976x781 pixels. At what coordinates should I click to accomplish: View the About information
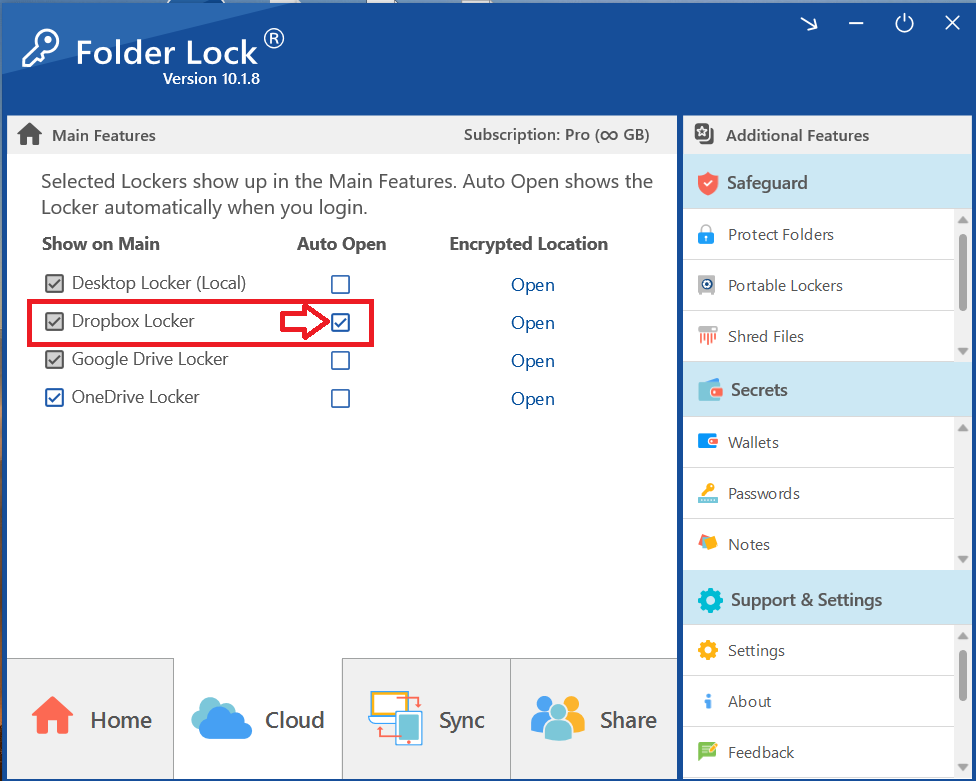click(x=750, y=701)
